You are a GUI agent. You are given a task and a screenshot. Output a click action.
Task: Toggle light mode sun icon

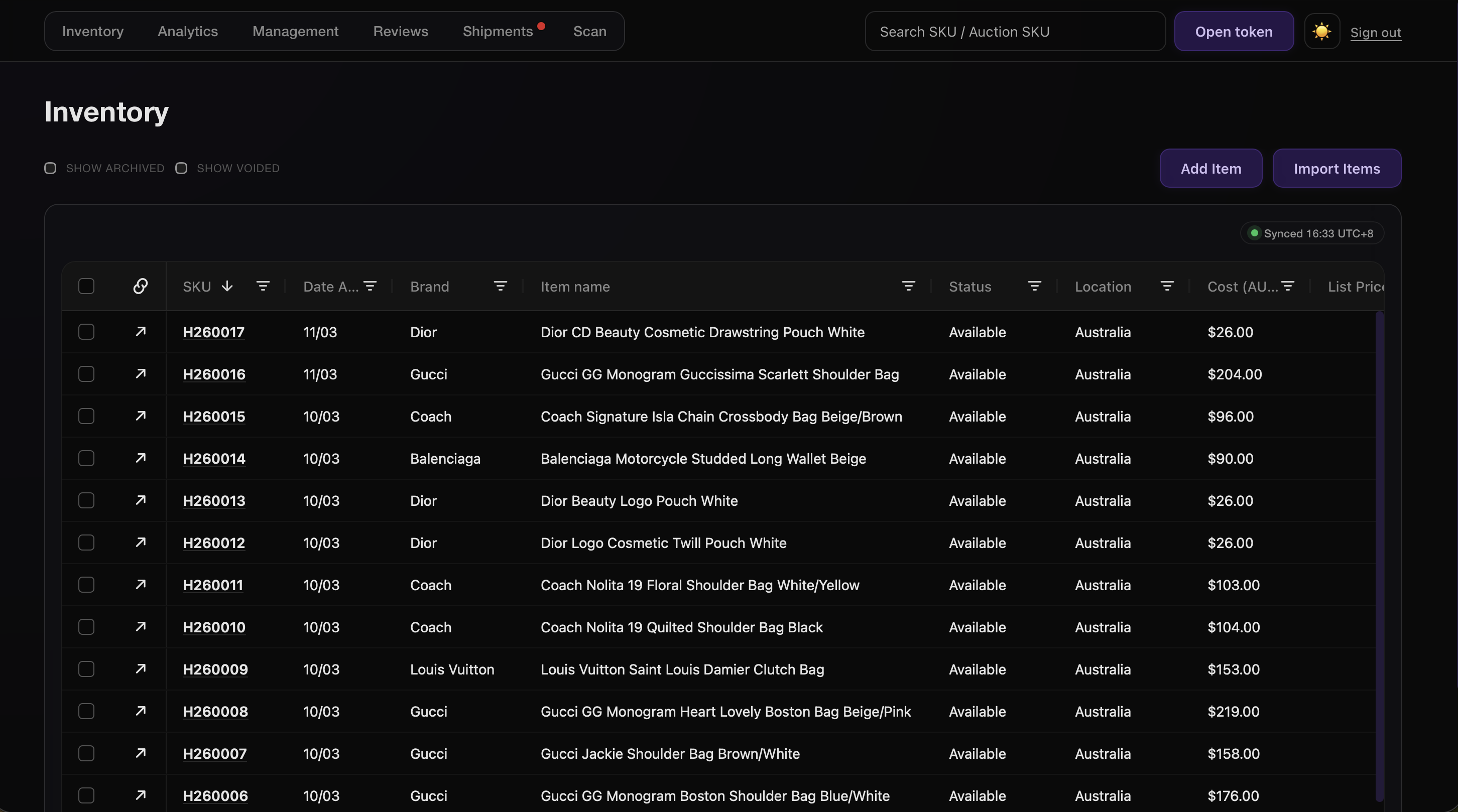point(1321,32)
